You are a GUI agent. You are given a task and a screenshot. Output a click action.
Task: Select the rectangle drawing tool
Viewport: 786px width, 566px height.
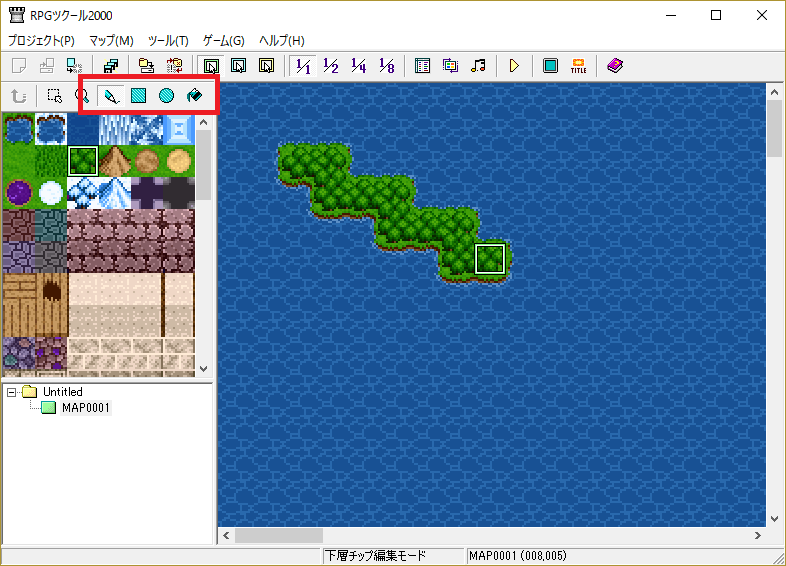click(139, 96)
